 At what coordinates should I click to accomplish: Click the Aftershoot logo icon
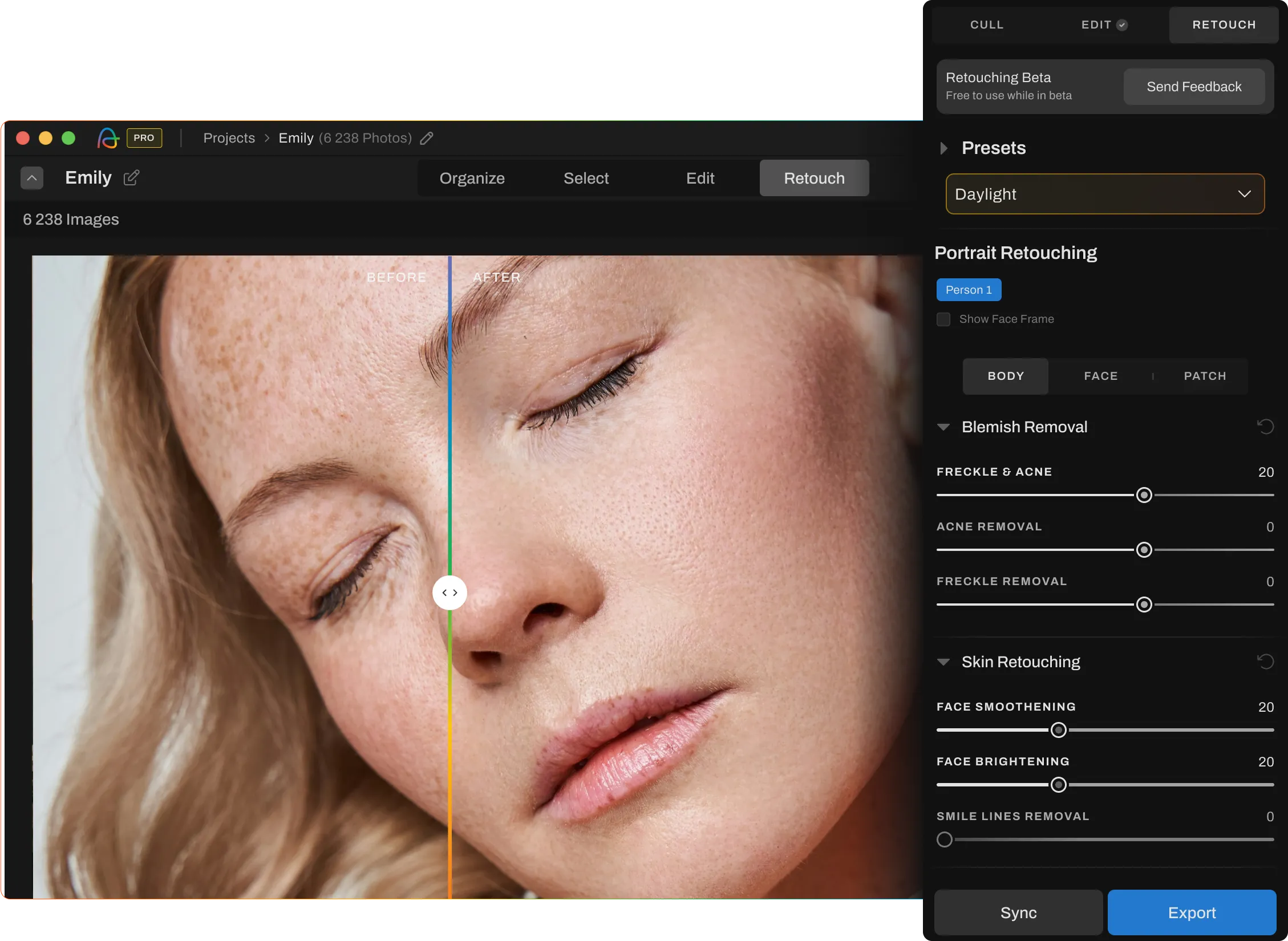[x=108, y=138]
